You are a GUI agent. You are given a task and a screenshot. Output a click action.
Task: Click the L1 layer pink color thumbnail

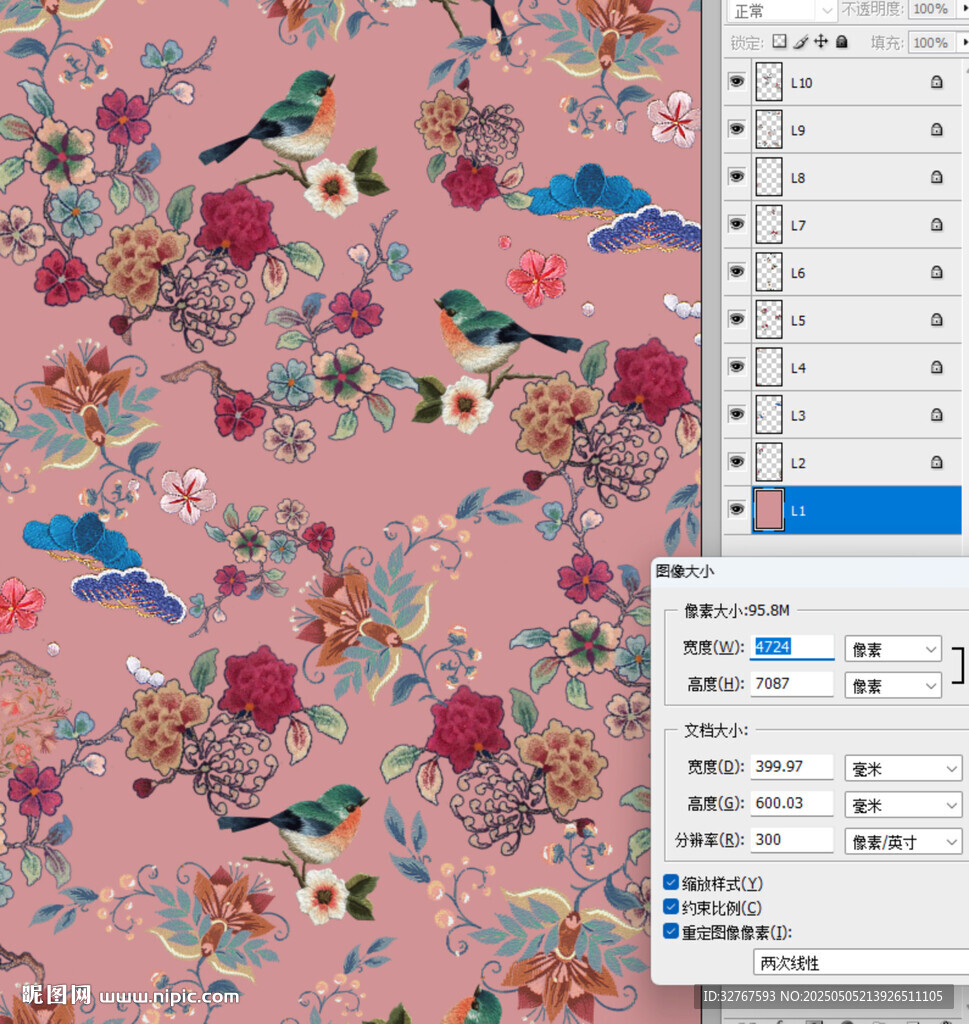pyautogui.click(x=768, y=510)
